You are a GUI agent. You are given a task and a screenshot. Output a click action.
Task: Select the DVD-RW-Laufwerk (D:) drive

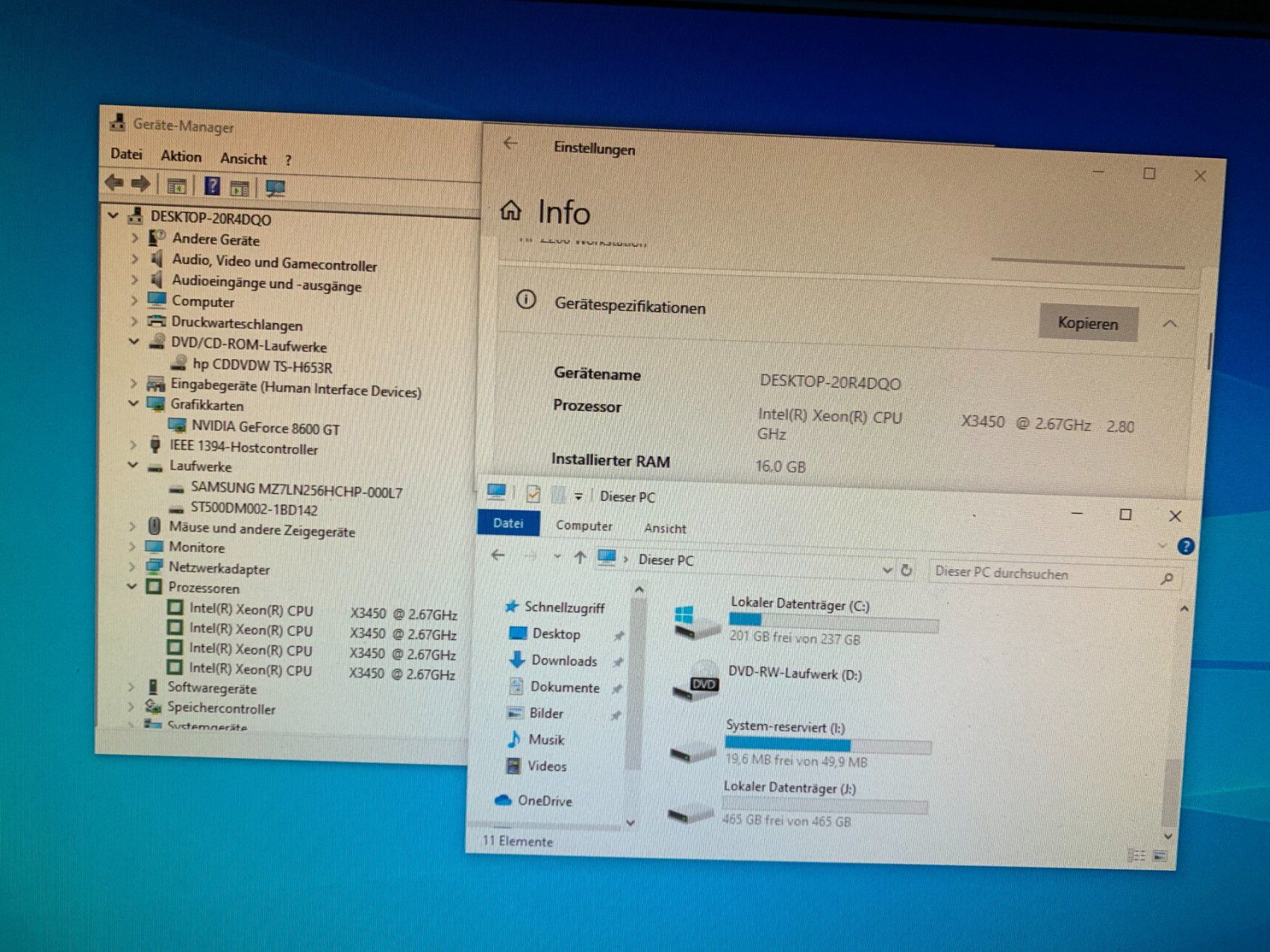click(767, 682)
